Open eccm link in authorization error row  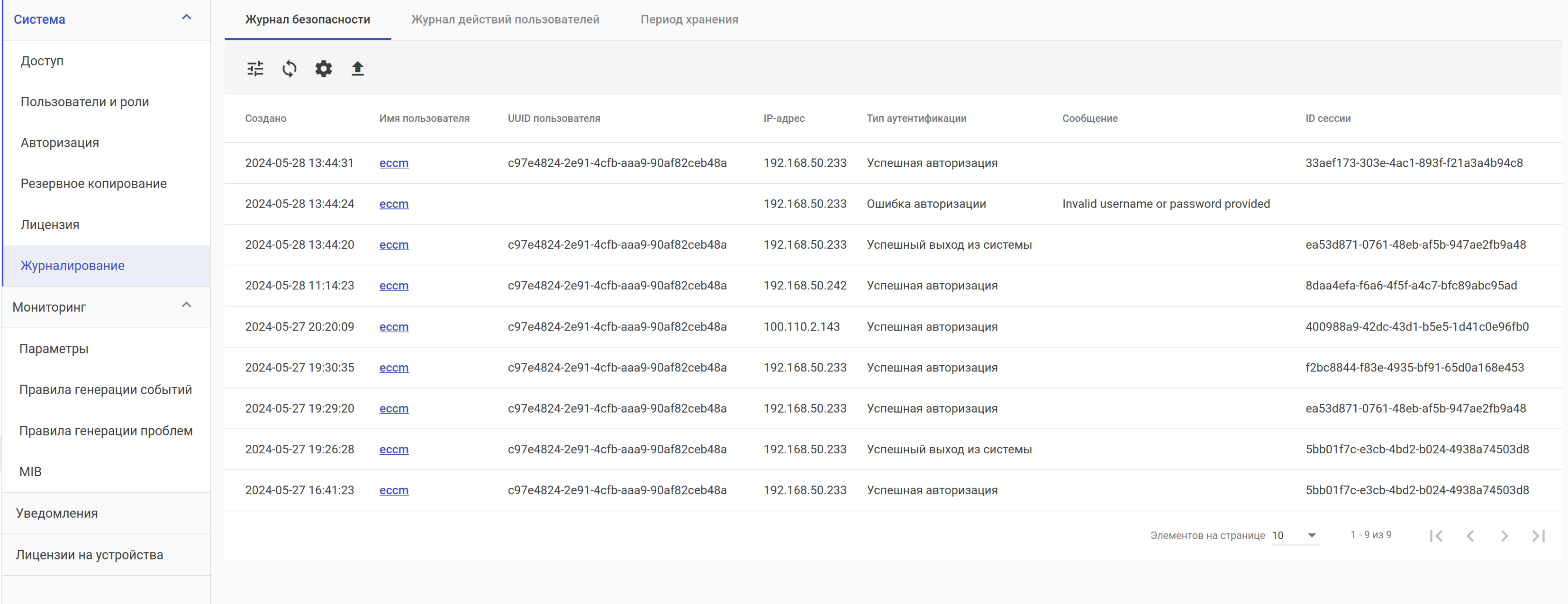(393, 204)
